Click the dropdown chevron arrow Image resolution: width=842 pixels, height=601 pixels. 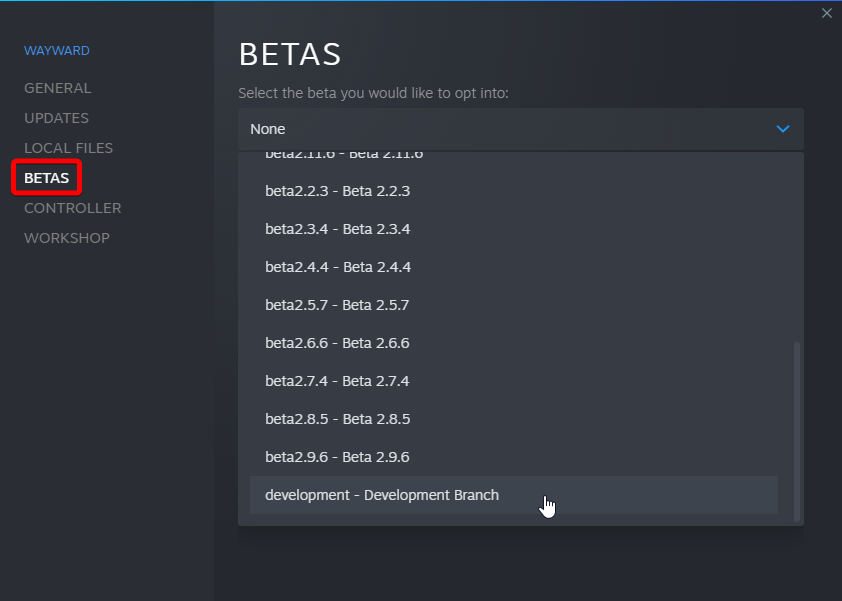(x=783, y=129)
